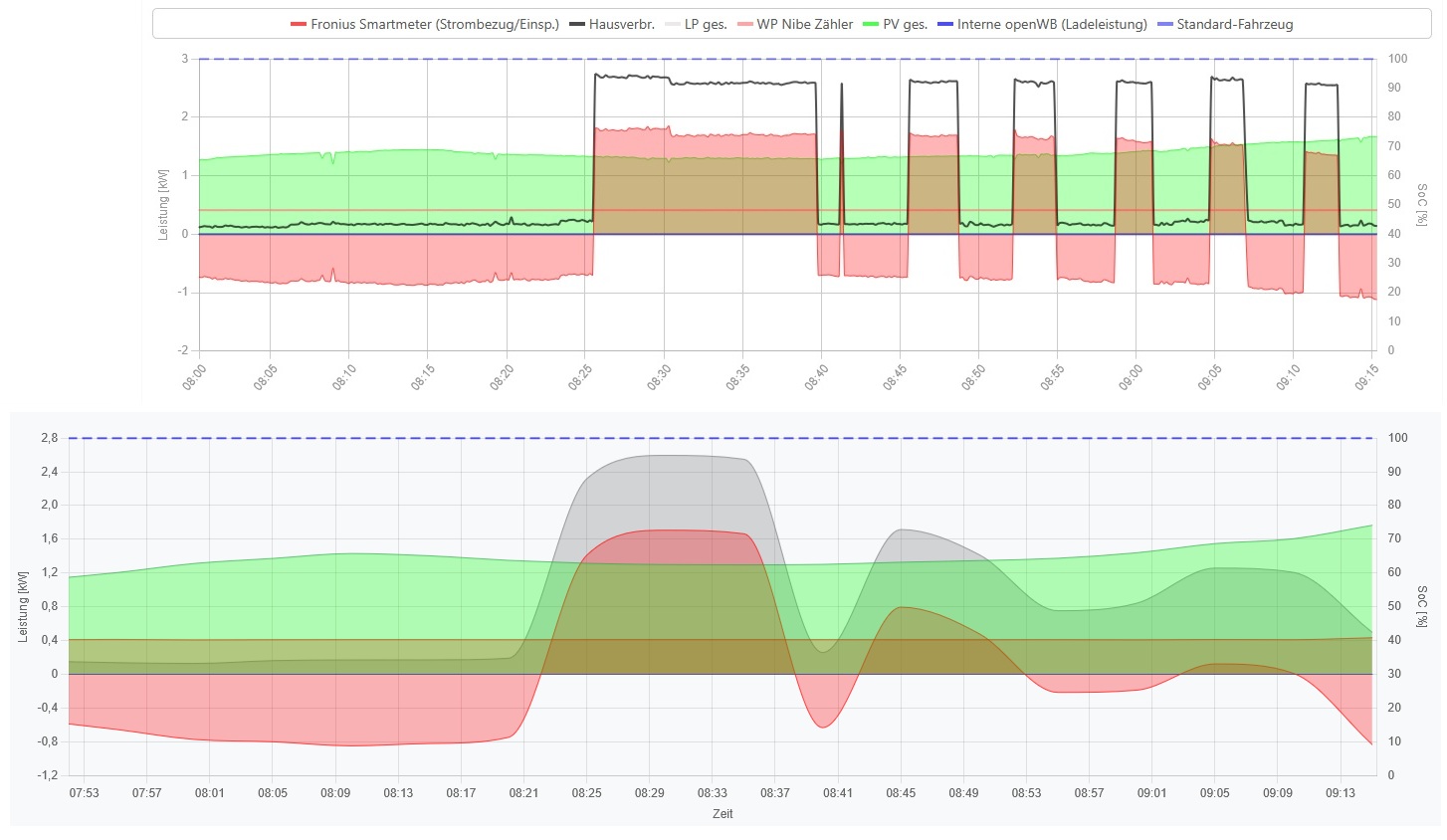This screenshot has height=840, width=1447.
Task: Toggle WP Nibe Zähler legend entry
Action: click(794, 24)
